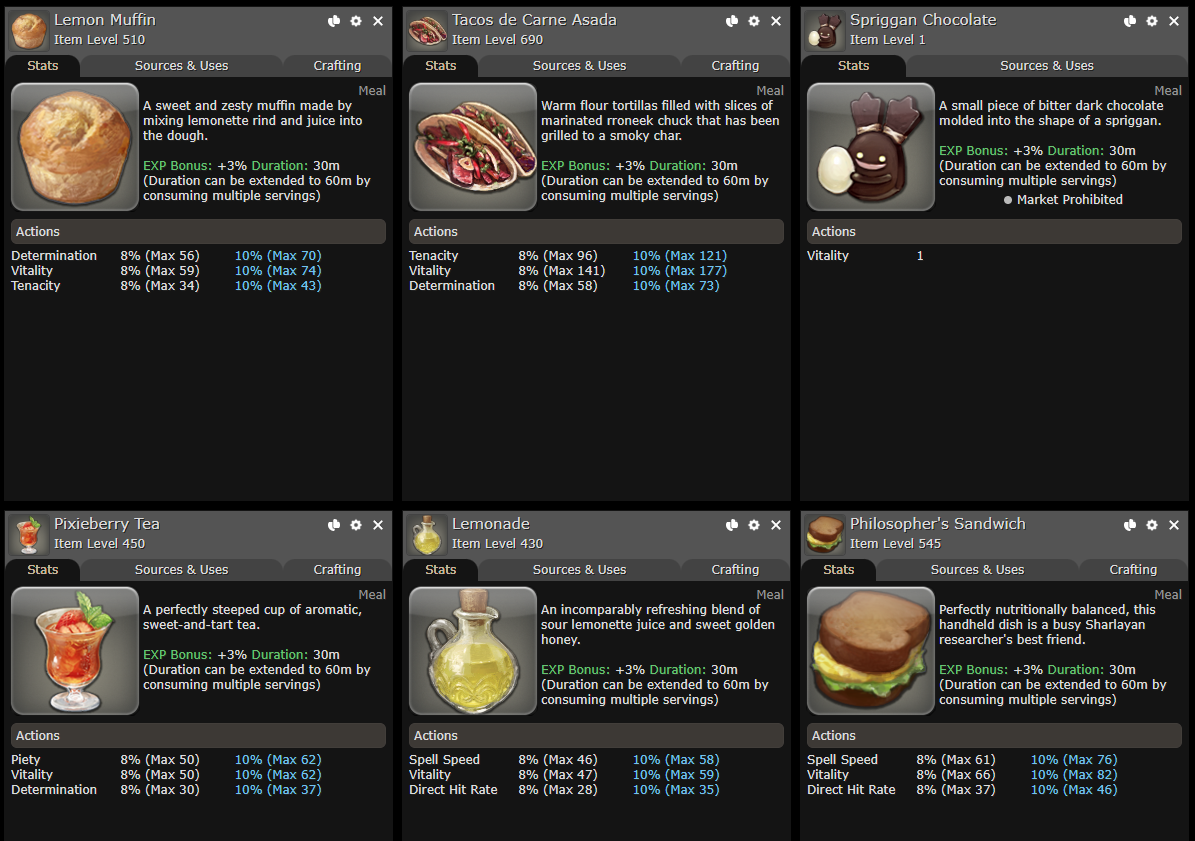Open settings gear on Spriggan Chocolate panel

(x=1152, y=21)
